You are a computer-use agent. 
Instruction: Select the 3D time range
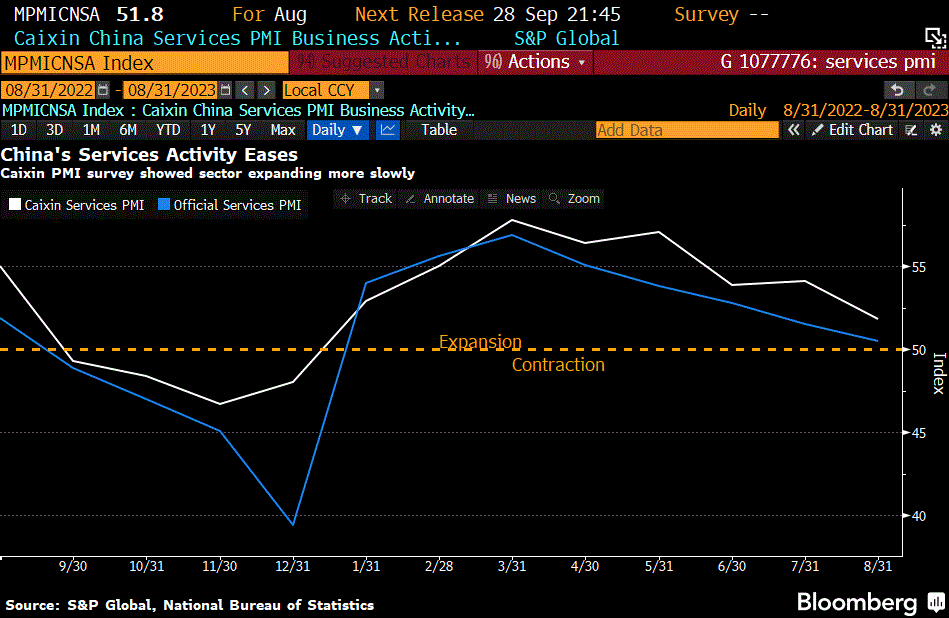(54, 130)
